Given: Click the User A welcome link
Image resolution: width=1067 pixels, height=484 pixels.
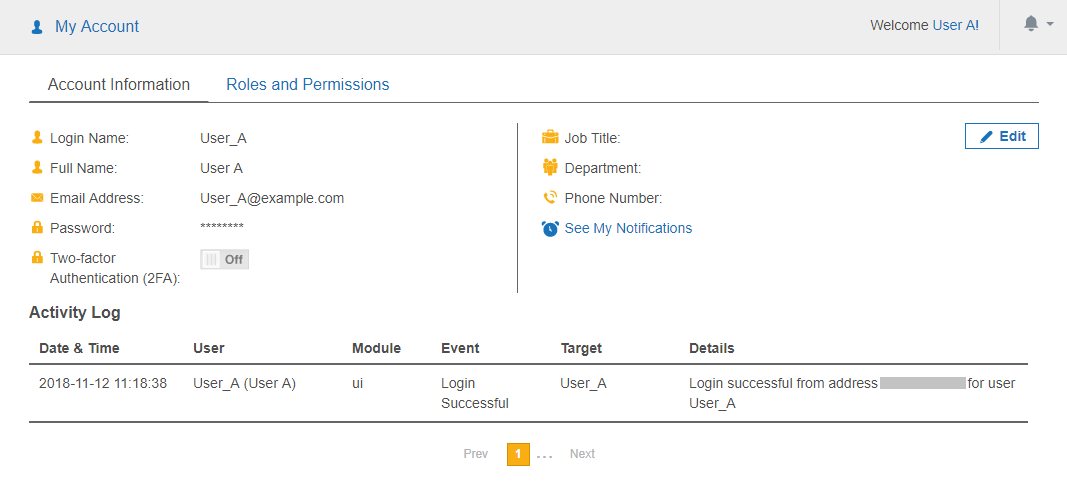Looking at the screenshot, I should tap(953, 26).
